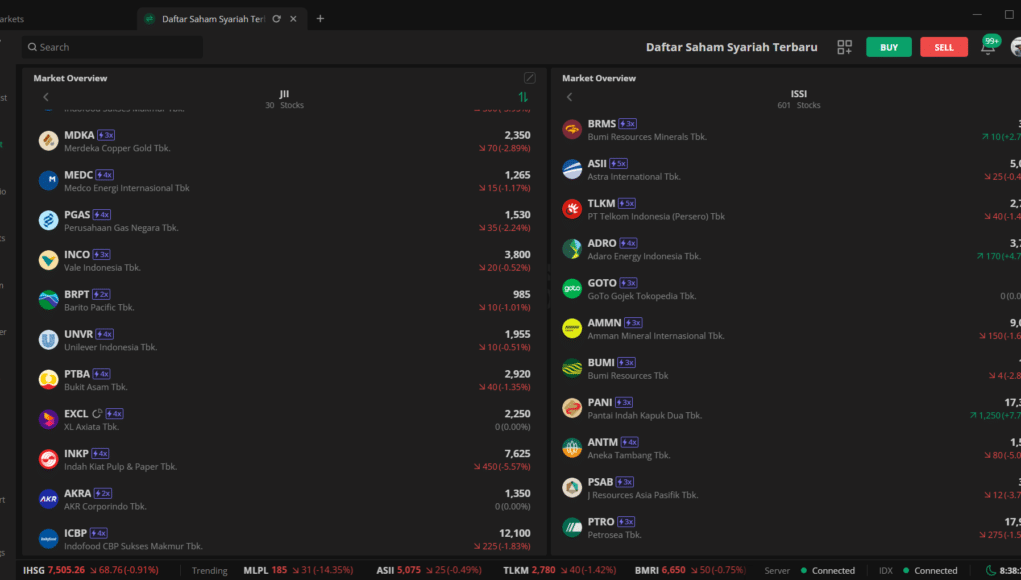
Task: Toggle the refresh icon on EXCL row
Action: (x=96, y=413)
